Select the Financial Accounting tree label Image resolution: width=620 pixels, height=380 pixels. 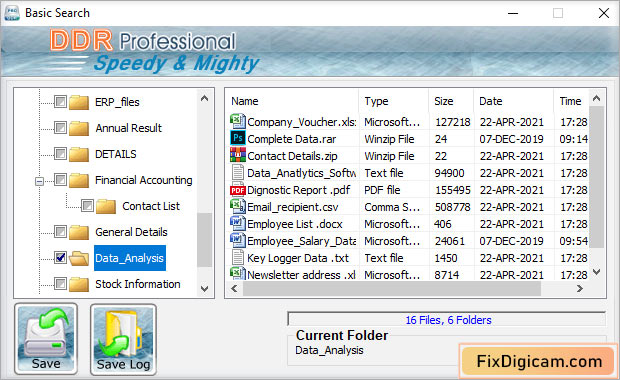point(144,180)
